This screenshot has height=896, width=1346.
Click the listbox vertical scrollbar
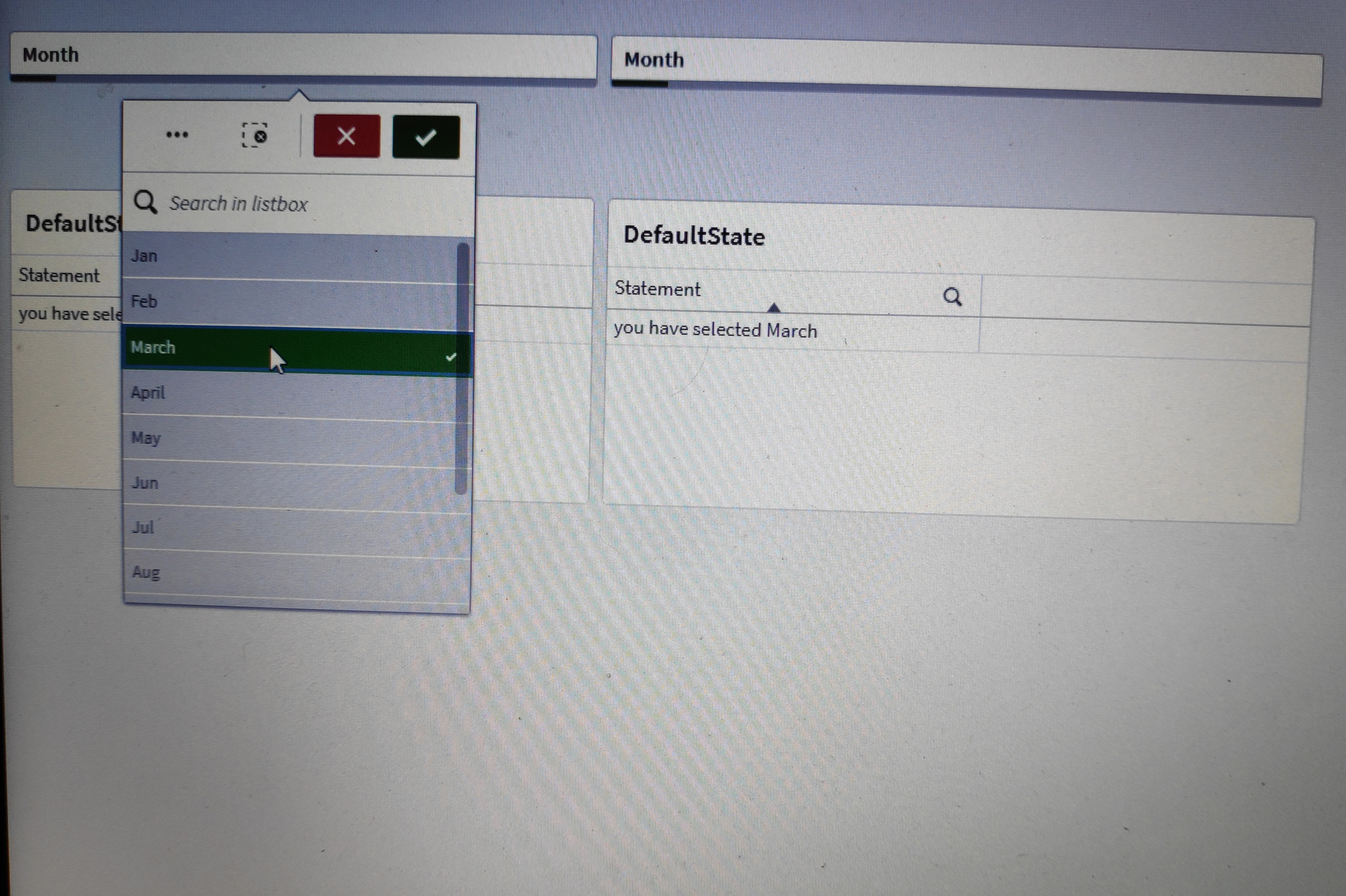(462, 368)
